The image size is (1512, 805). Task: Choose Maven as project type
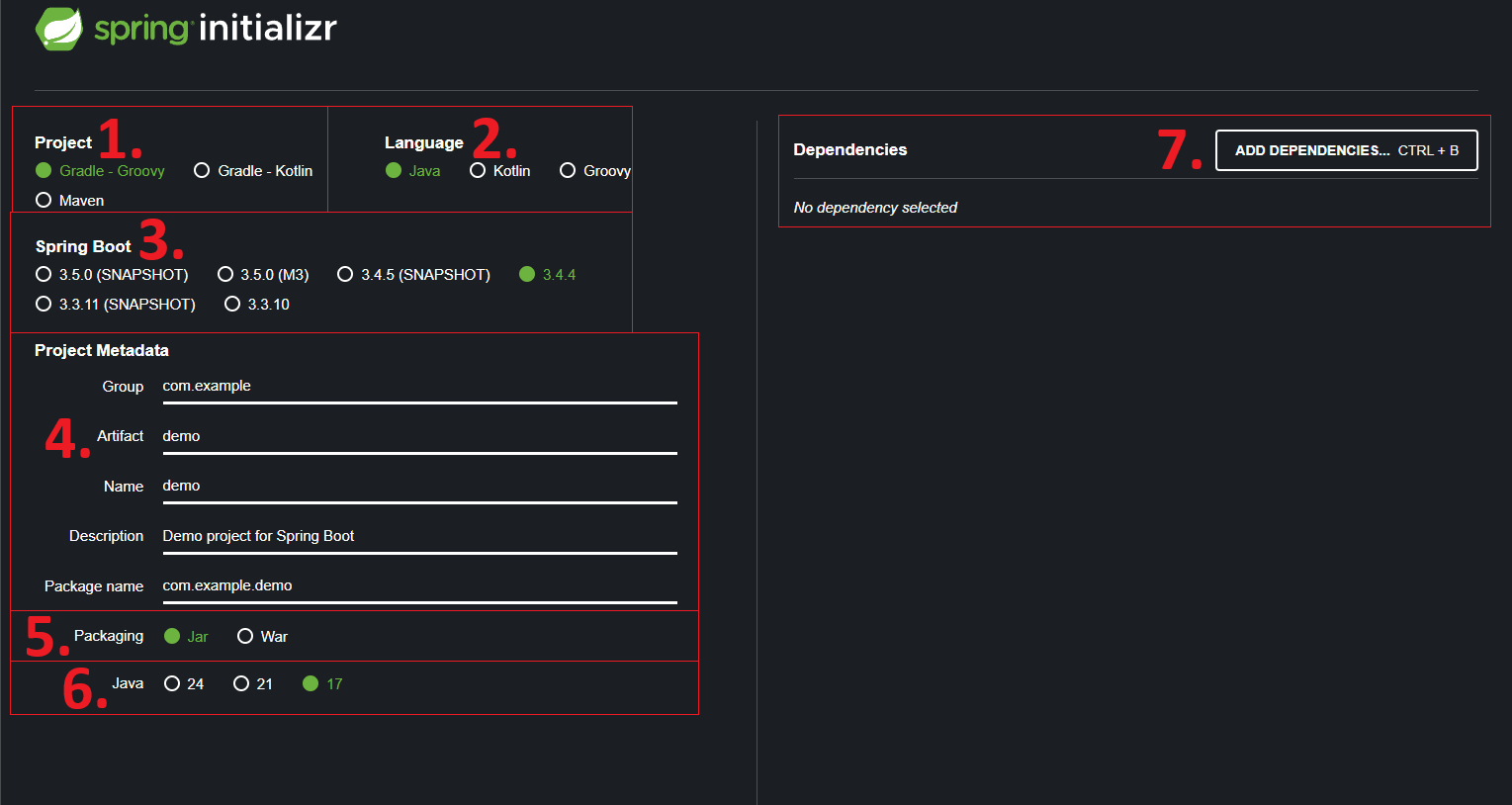[69, 200]
